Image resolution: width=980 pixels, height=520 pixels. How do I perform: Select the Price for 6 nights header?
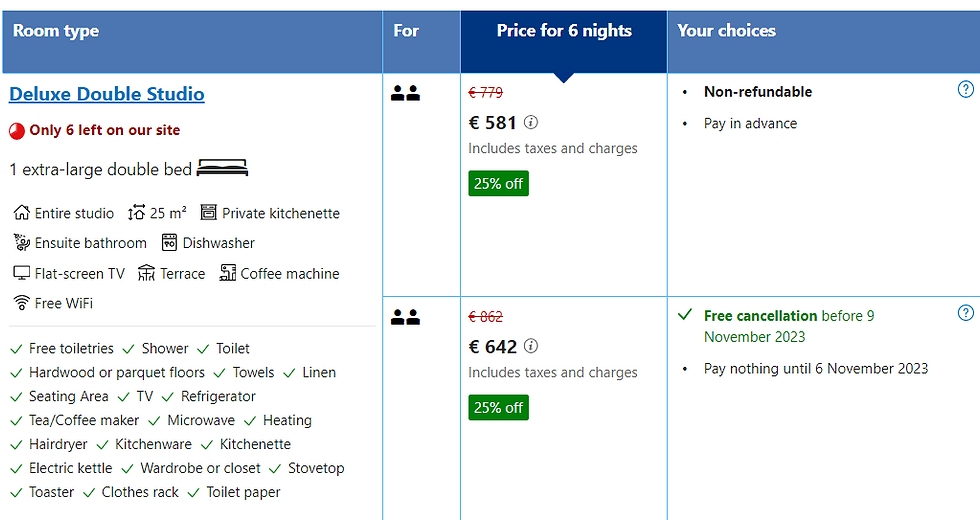pyautogui.click(x=564, y=31)
